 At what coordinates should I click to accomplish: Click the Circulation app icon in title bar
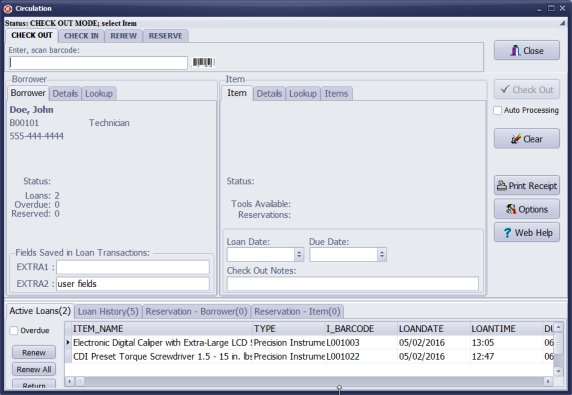8,8
